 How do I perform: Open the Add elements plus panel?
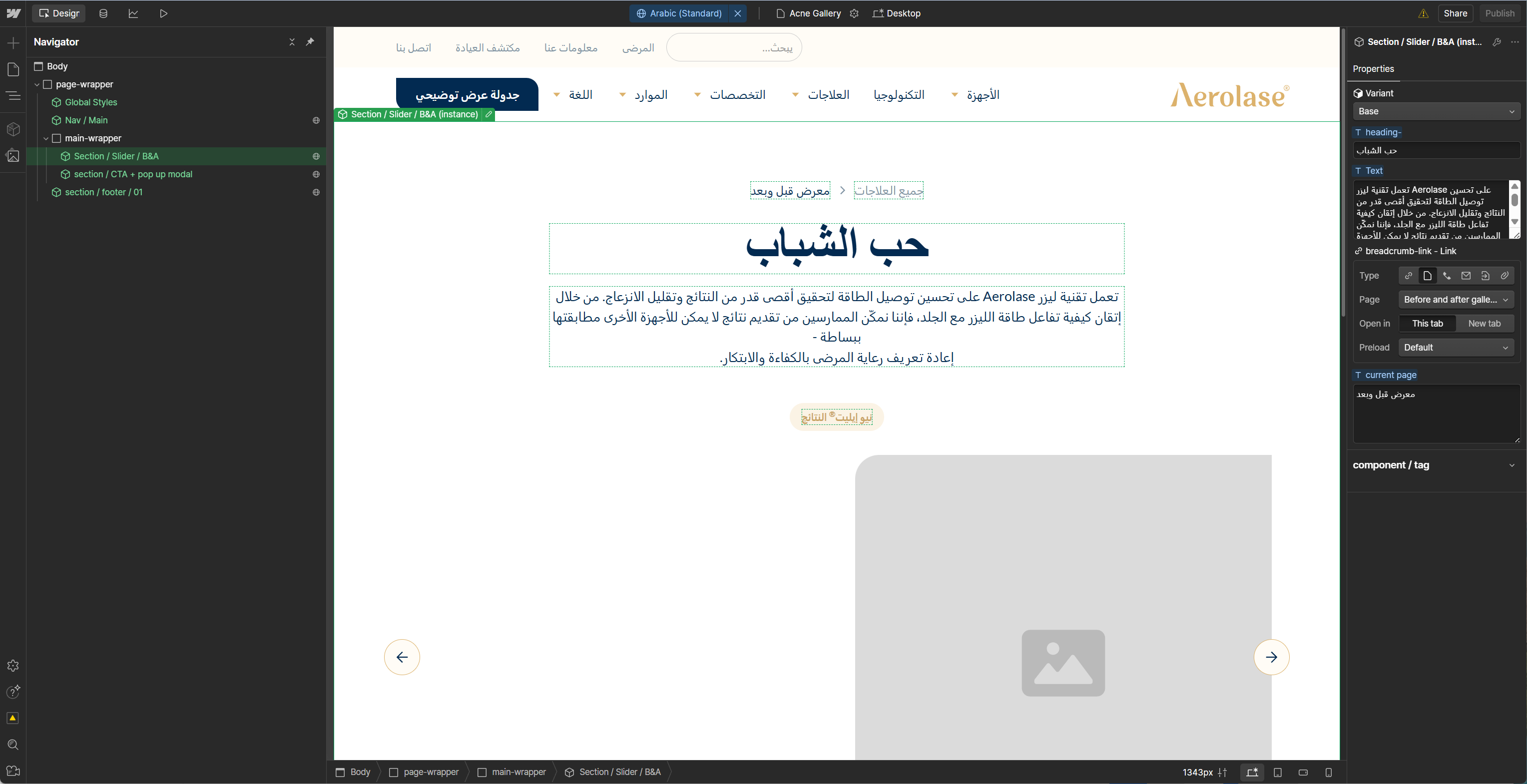point(13,42)
